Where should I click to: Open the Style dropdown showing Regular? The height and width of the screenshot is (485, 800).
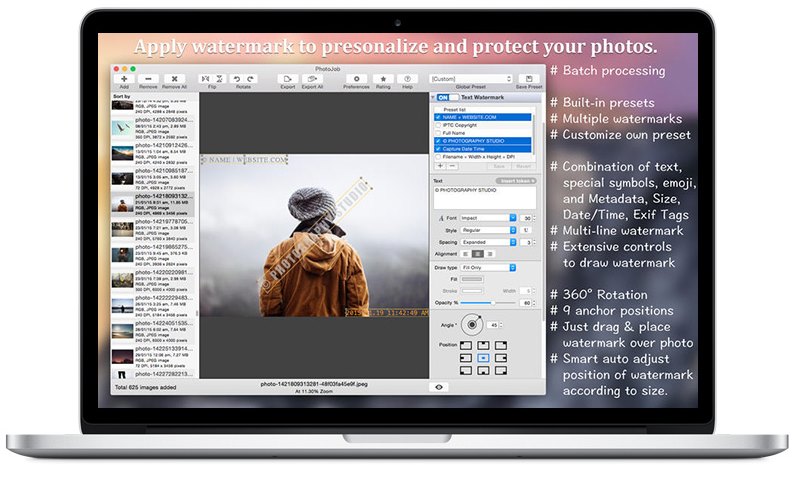pyautogui.click(x=488, y=230)
